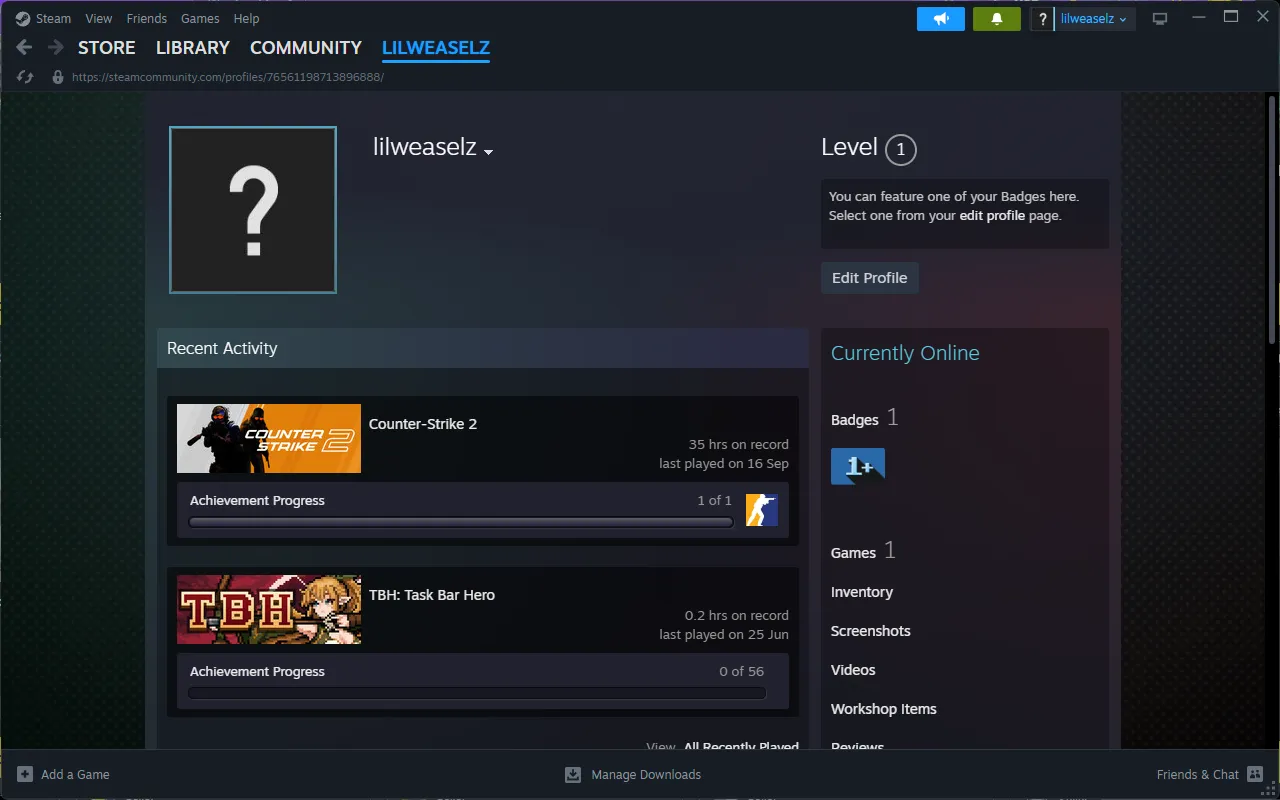1280x800 pixels.
Task: Open the Screenshots link
Action: (x=871, y=631)
